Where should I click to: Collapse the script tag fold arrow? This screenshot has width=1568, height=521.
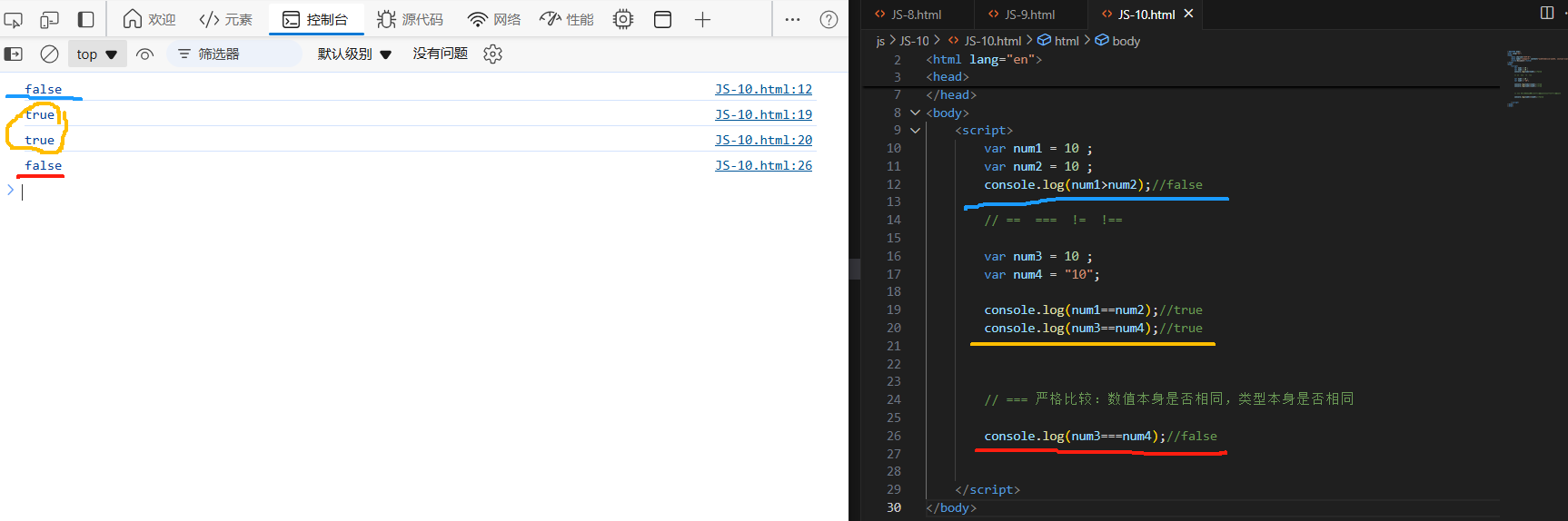915,131
